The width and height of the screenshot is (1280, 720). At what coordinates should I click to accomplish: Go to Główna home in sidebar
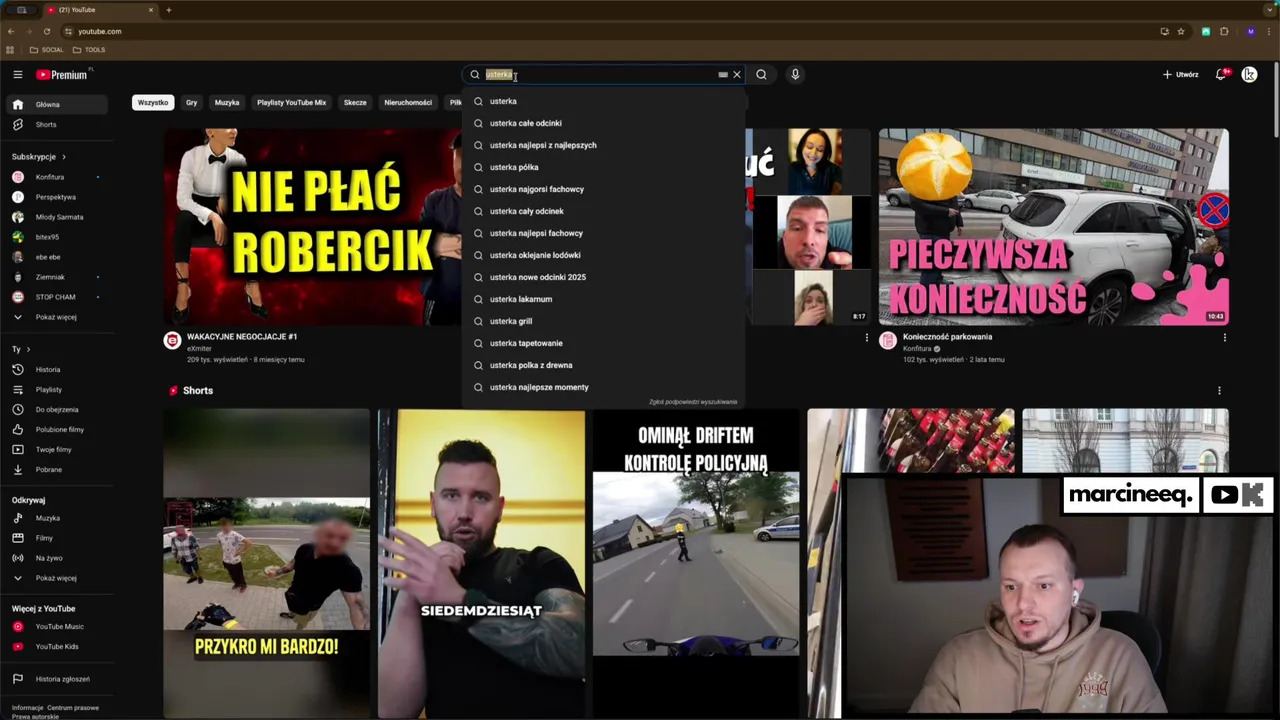tap(59, 104)
